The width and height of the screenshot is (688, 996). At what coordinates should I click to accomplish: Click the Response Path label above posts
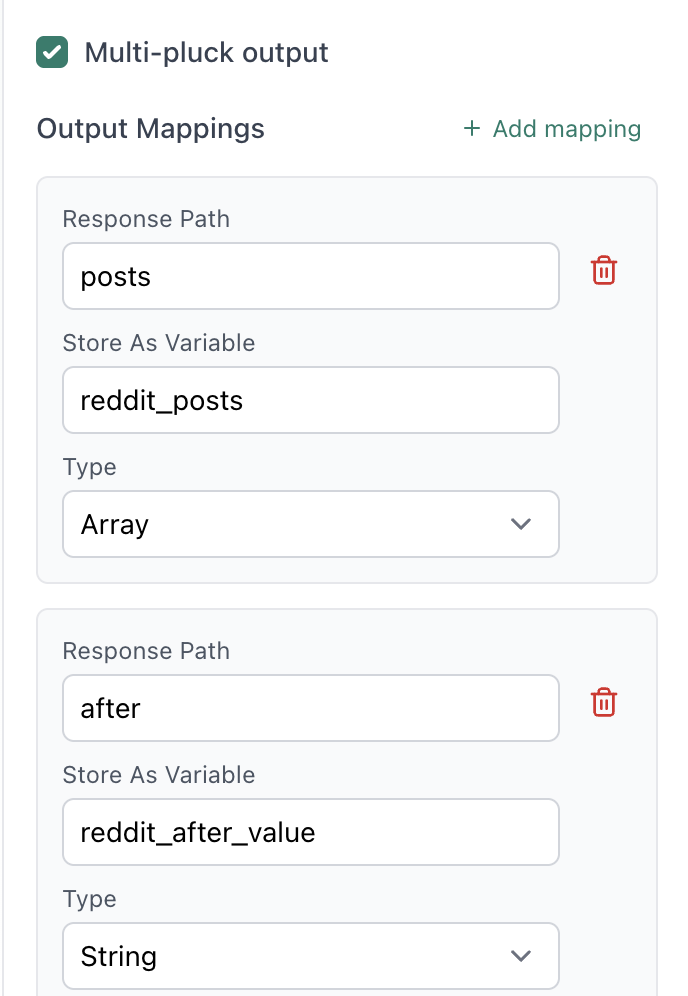pyautogui.click(x=146, y=219)
